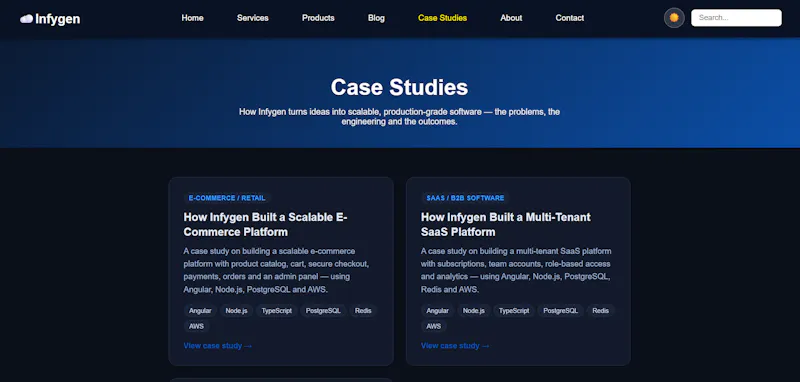The width and height of the screenshot is (800, 382).
Task: View case study for Multi-Tenant SaaS Platform
Action: 455,346
